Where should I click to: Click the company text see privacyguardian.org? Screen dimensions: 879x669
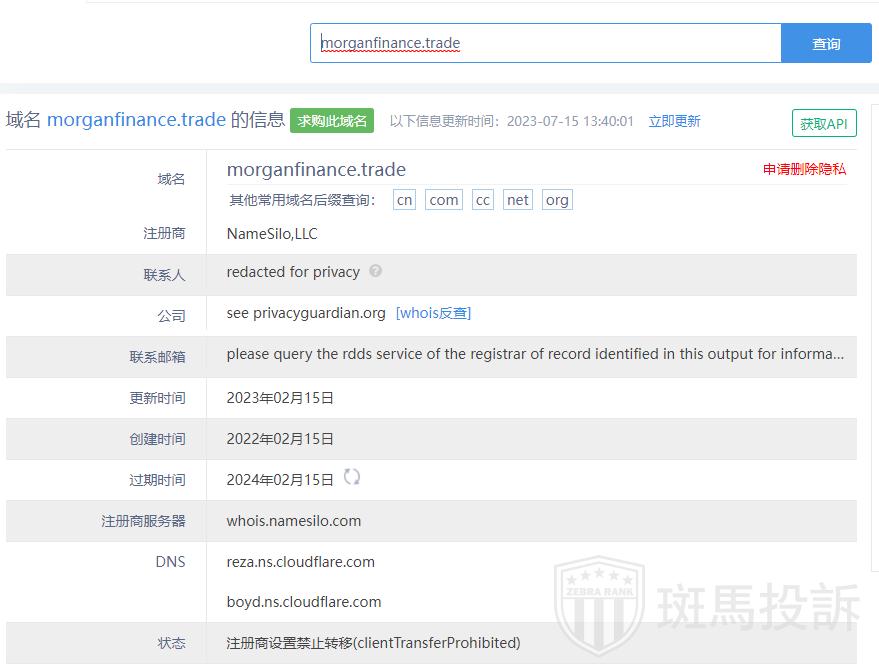click(306, 313)
